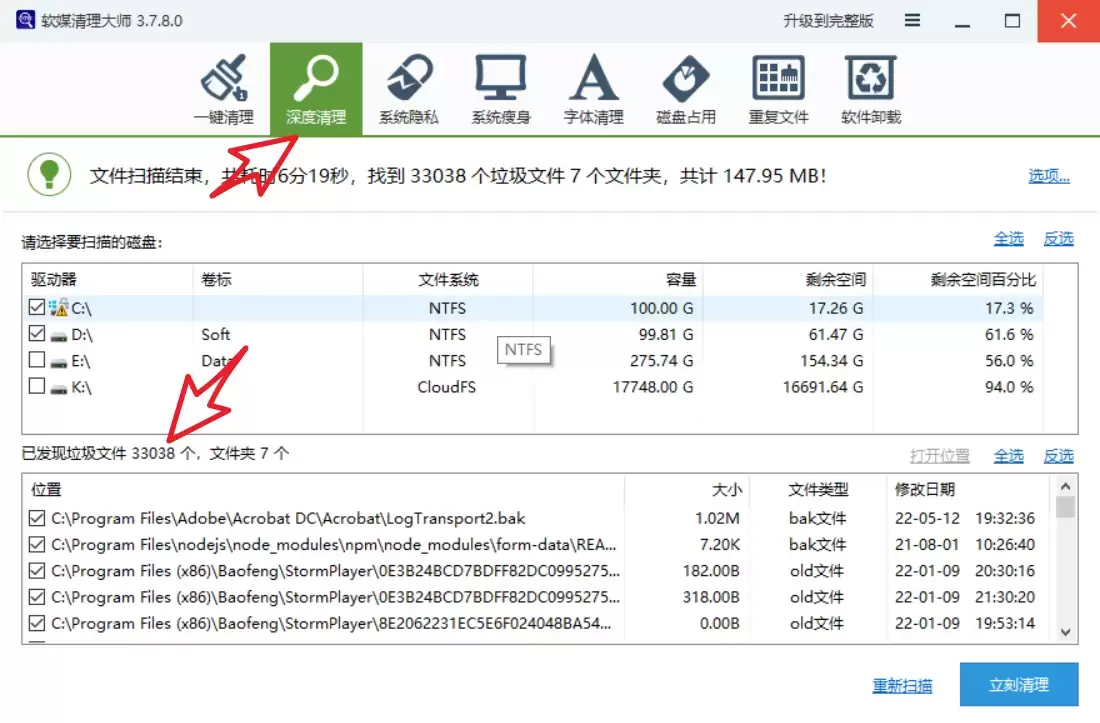Image resolution: width=1100 pixels, height=723 pixels.
Task: Uncheck the D:\ drive checkbox
Action: tap(37, 333)
